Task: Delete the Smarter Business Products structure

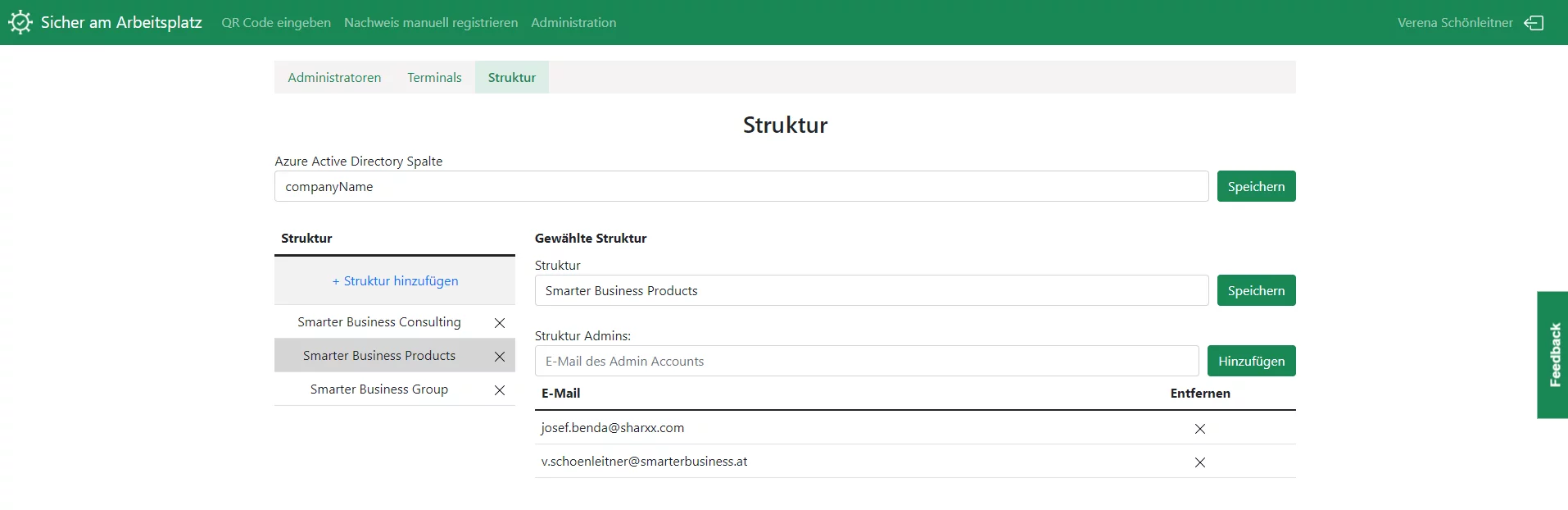Action: click(x=500, y=357)
